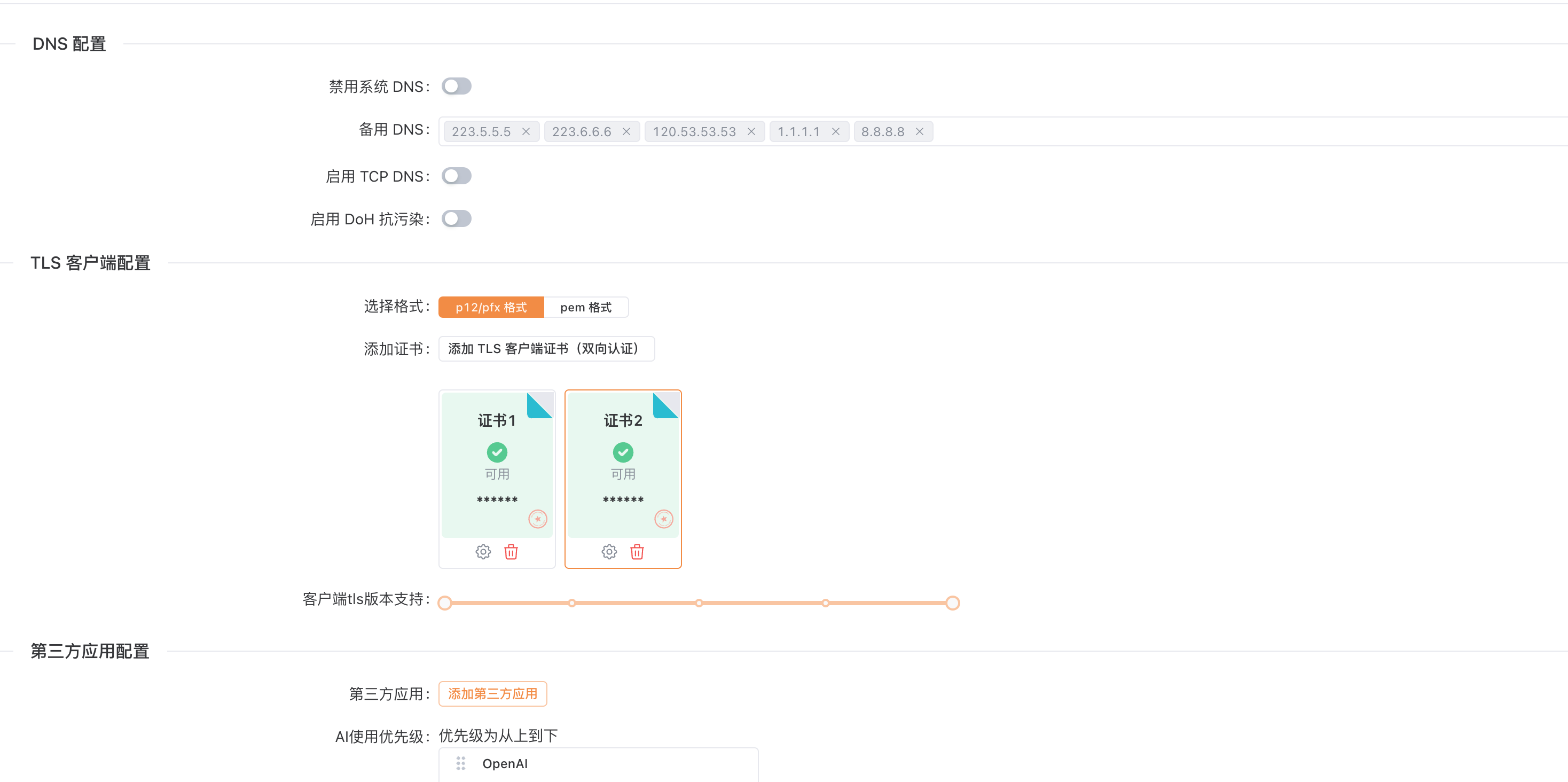Toggle 禁用系统 DNS switch
Viewport: 1568px width, 782px height.
pyautogui.click(x=457, y=87)
